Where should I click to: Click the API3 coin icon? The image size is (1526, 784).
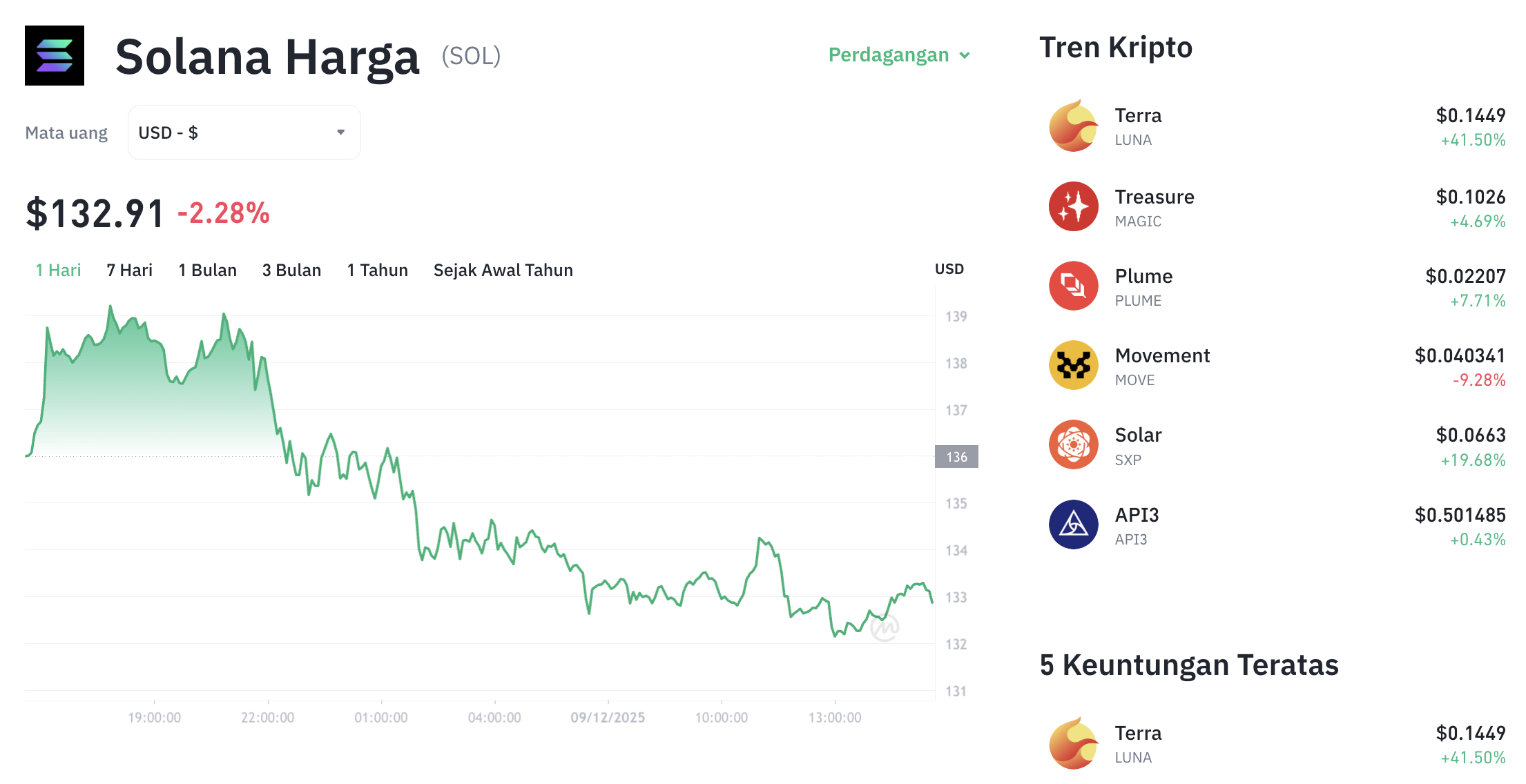[1073, 525]
